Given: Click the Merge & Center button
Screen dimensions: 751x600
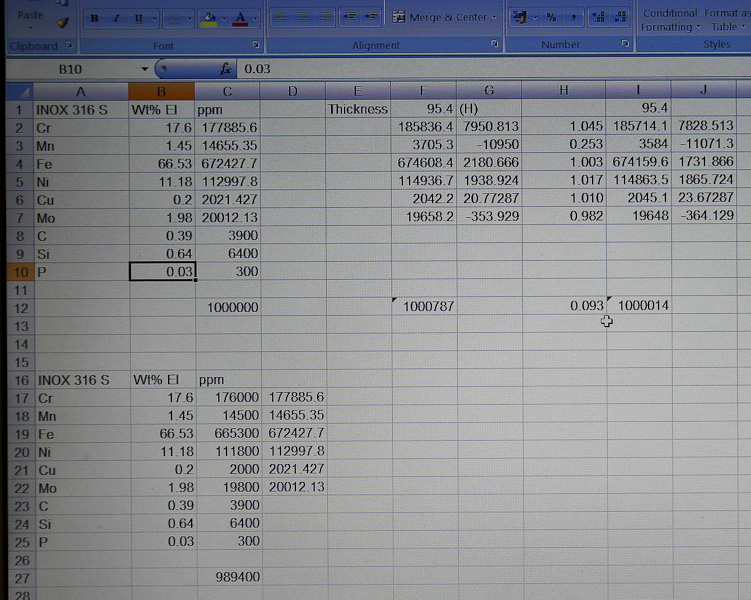Looking at the screenshot, I should coord(440,18).
